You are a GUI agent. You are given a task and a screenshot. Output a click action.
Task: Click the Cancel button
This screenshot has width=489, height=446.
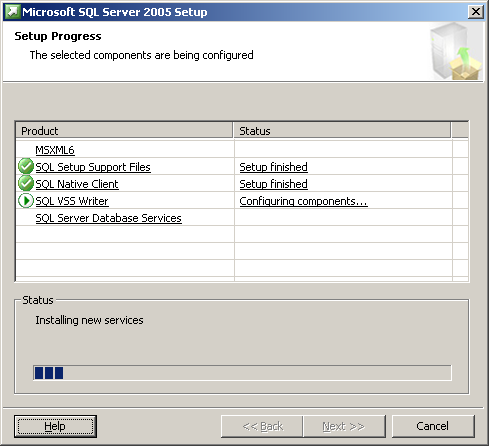coord(433,426)
